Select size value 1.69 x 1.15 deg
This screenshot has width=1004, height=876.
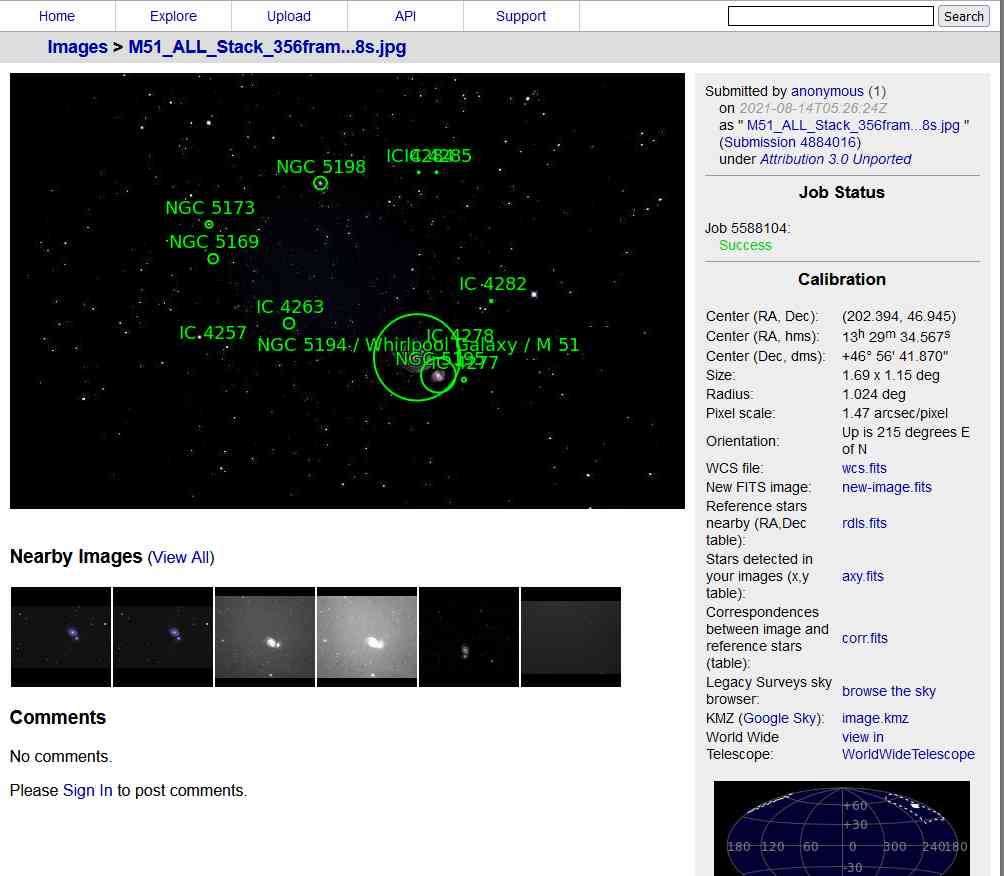click(x=890, y=375)
